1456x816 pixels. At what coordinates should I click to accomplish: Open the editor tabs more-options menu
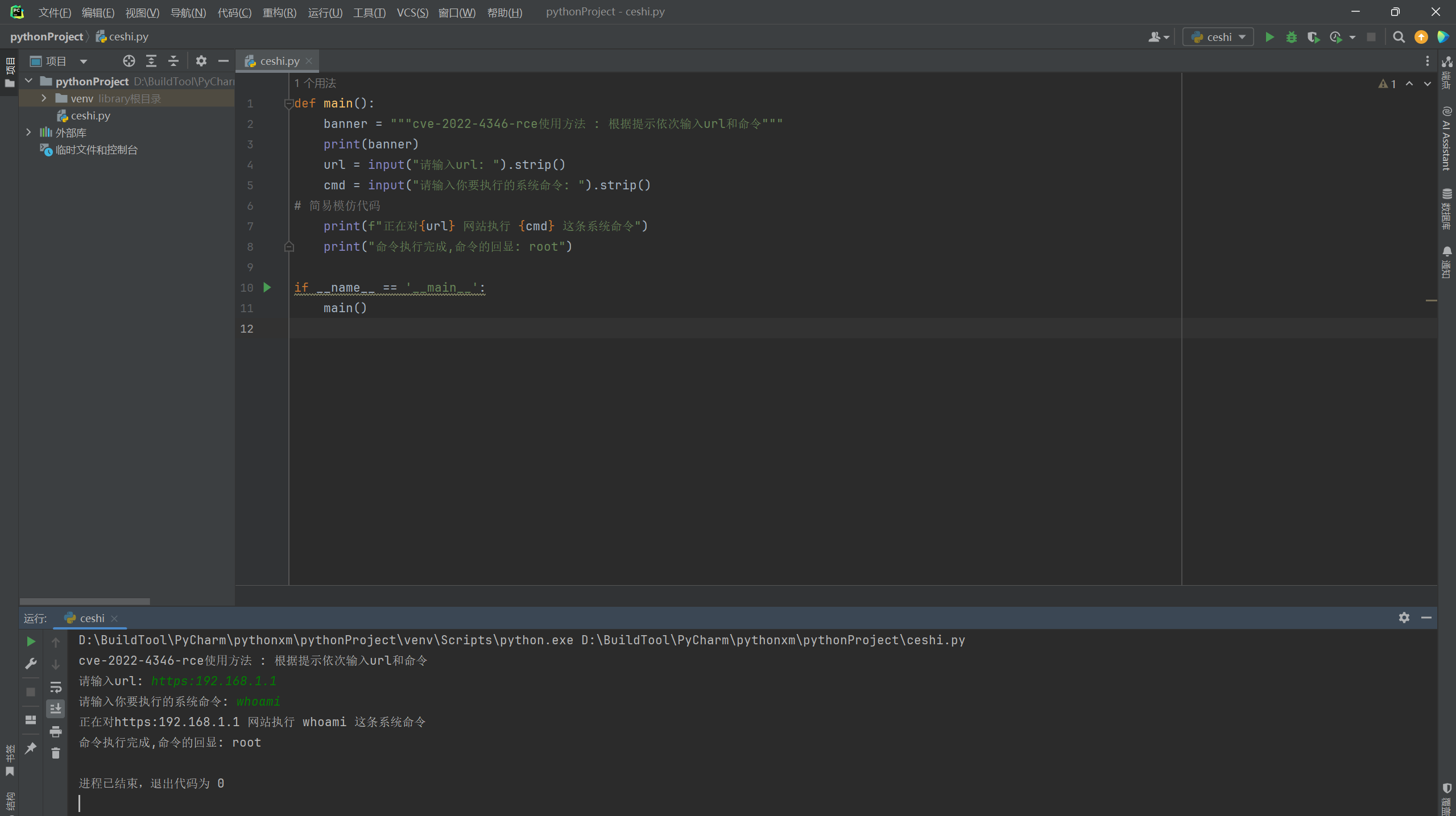pyautogui.click(x=1427, y=61)
